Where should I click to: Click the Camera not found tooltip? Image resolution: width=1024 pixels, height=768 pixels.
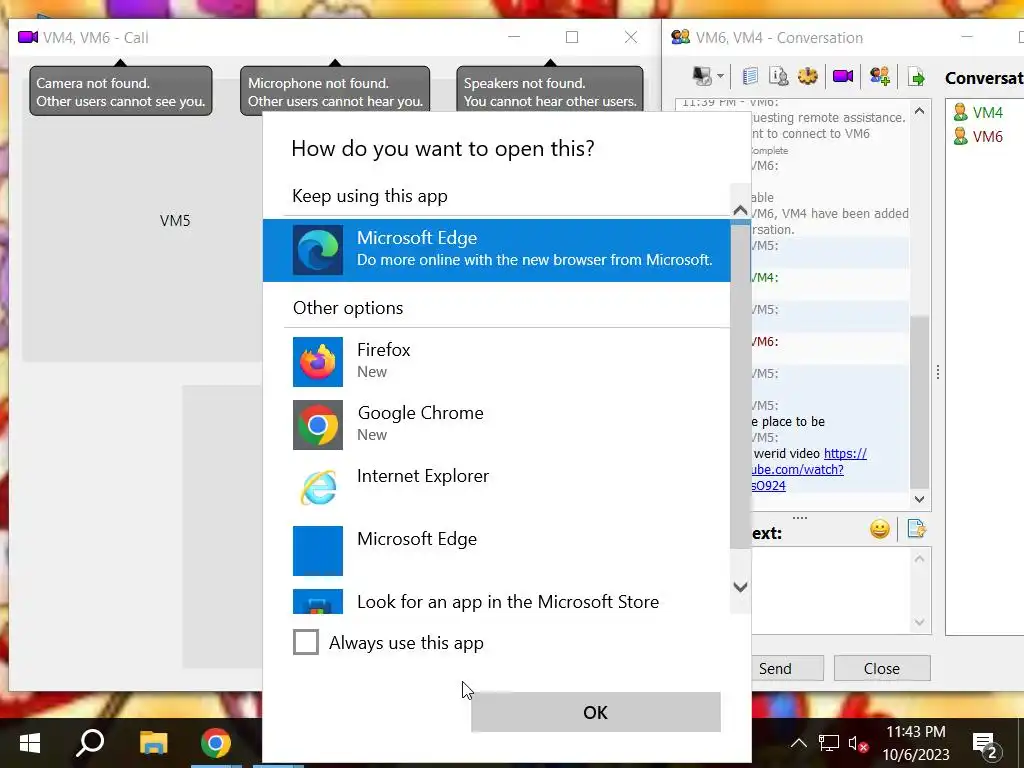click(x=121, y=91)
